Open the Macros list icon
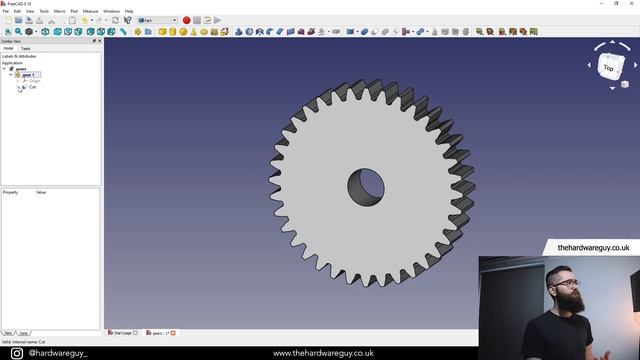Image resolution: width=640 pixels, height=360 pixels. tap(207, 20)
